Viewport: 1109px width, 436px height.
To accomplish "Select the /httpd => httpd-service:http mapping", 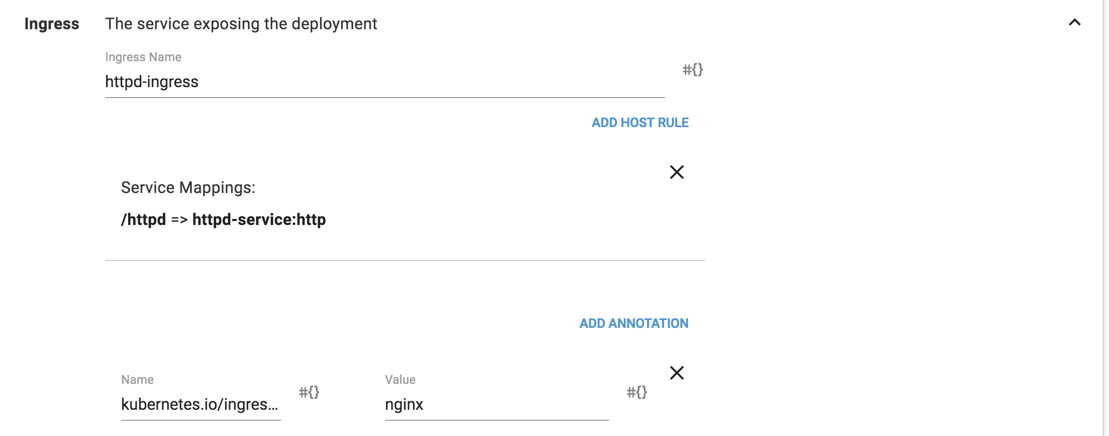I will (223, 220).
